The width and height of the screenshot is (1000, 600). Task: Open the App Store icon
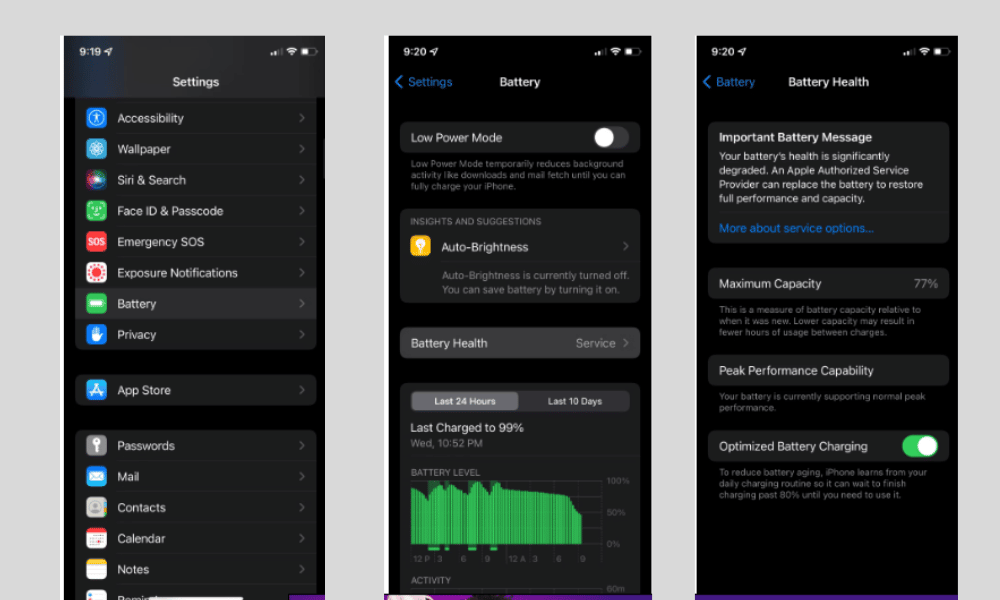96,390
